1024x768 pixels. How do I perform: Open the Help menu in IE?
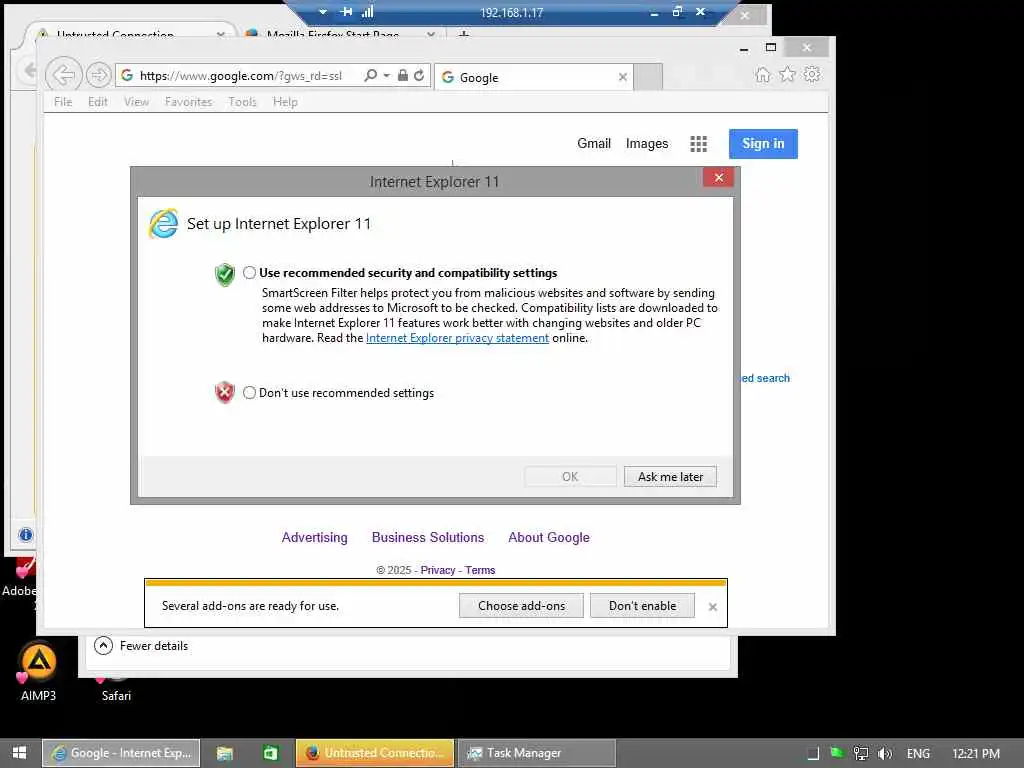pyautogui.click(x=285, y=102)
